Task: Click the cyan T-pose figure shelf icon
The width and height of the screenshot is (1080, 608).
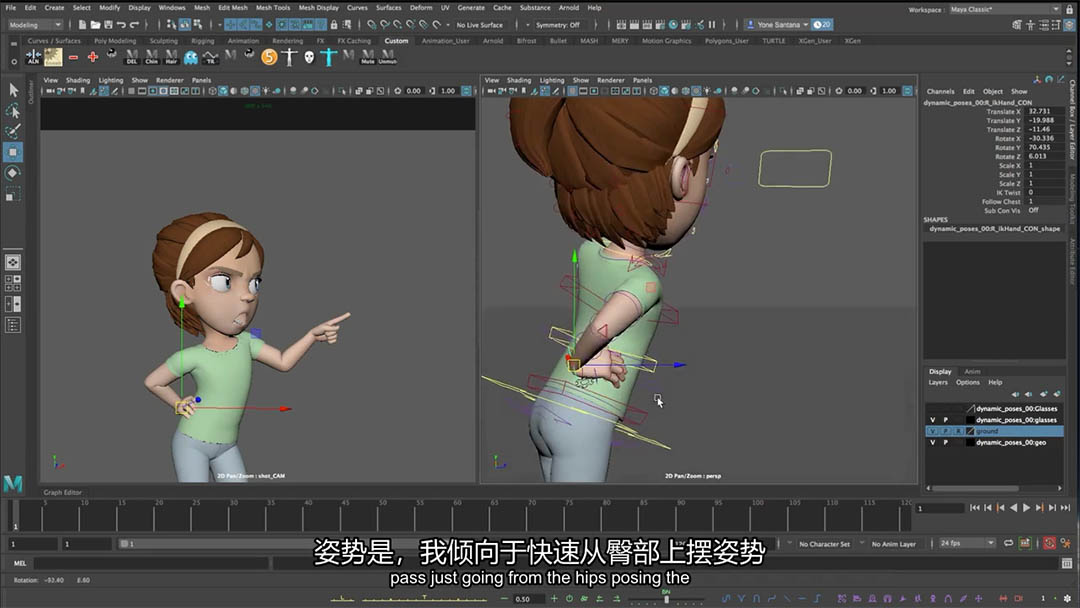Action: point(329,57)
